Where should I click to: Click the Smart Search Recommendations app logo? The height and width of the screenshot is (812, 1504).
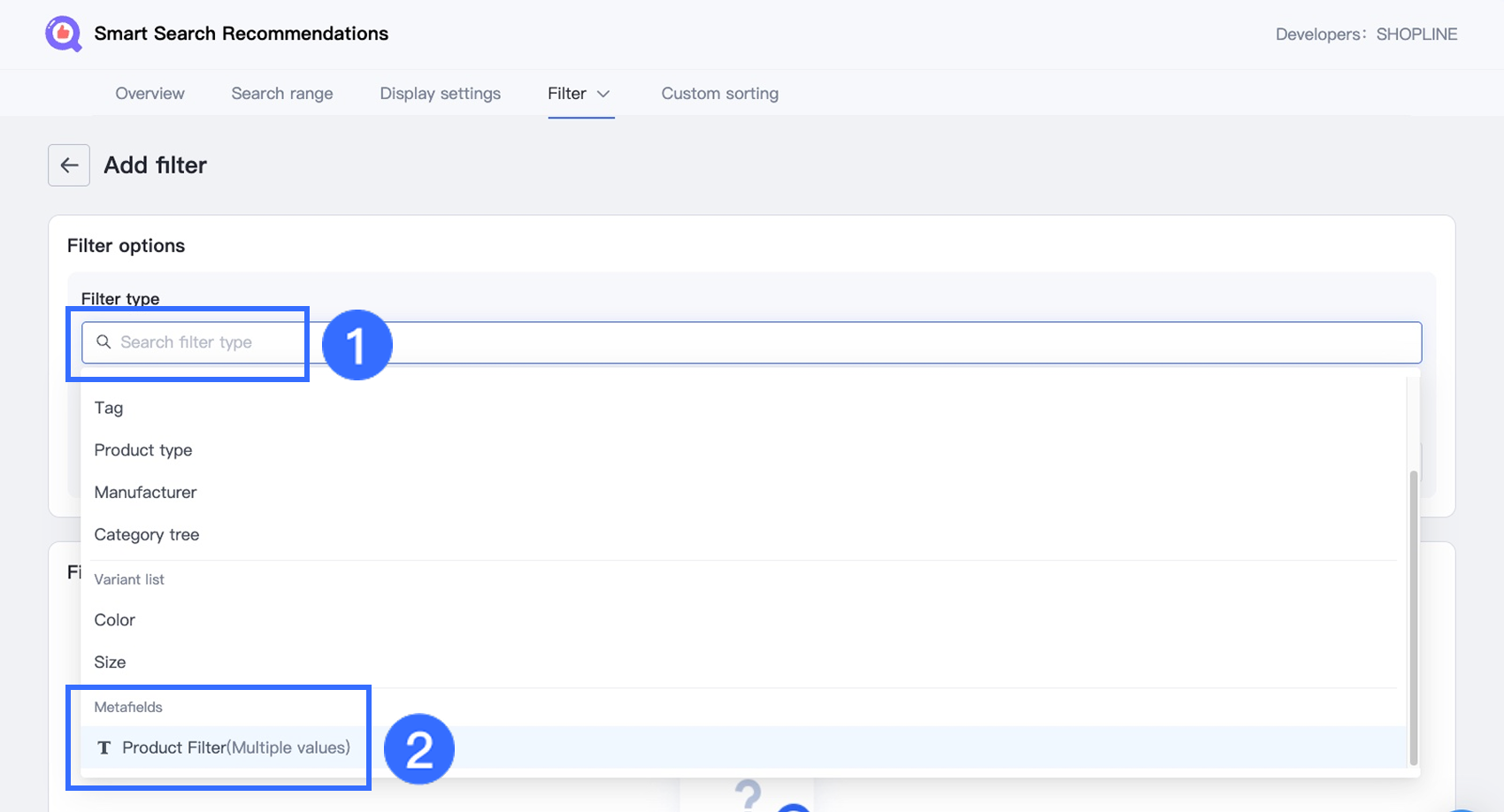pyautogui.click(x=63, y=34)
